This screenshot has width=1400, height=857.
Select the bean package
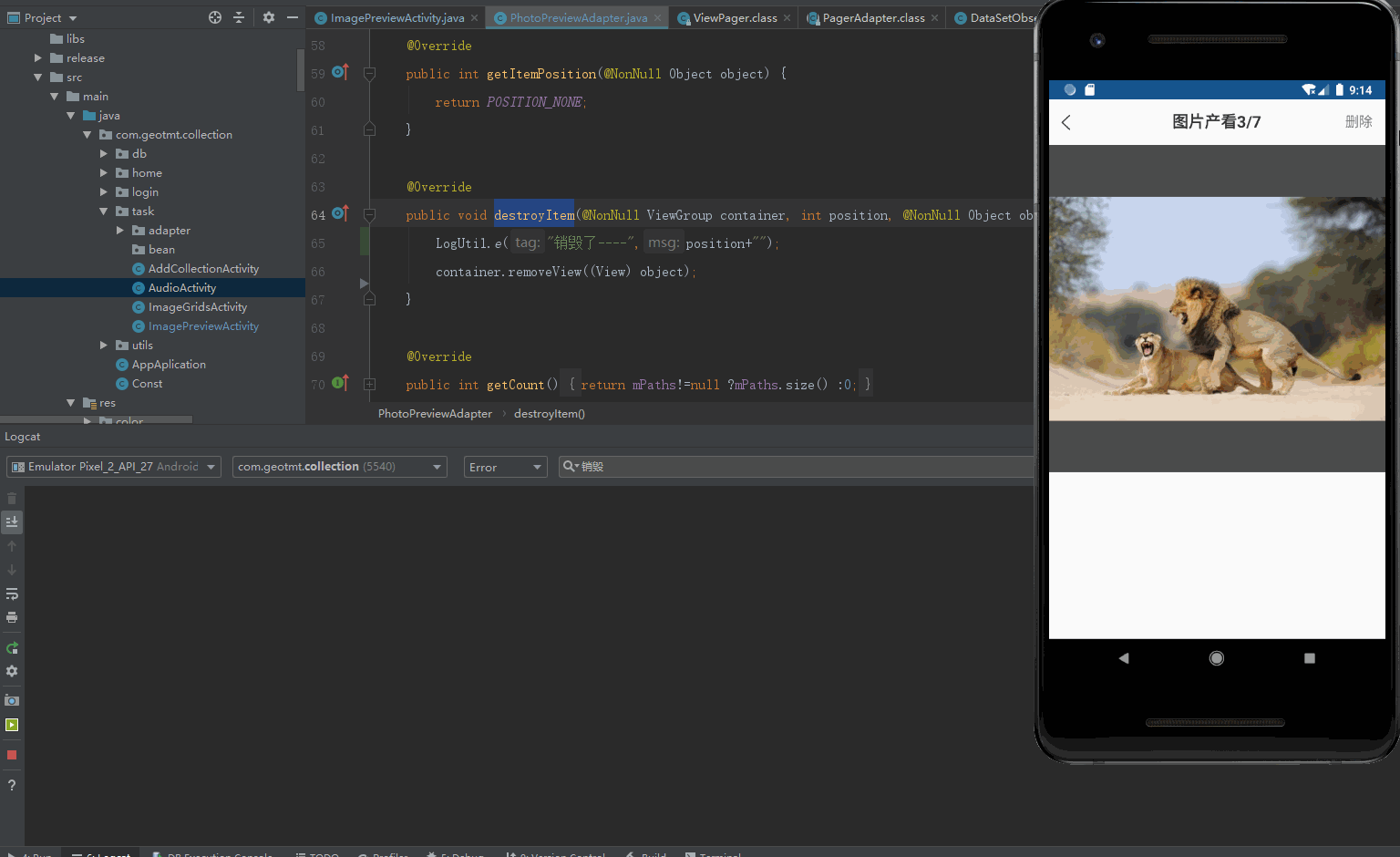coord(153,249)
